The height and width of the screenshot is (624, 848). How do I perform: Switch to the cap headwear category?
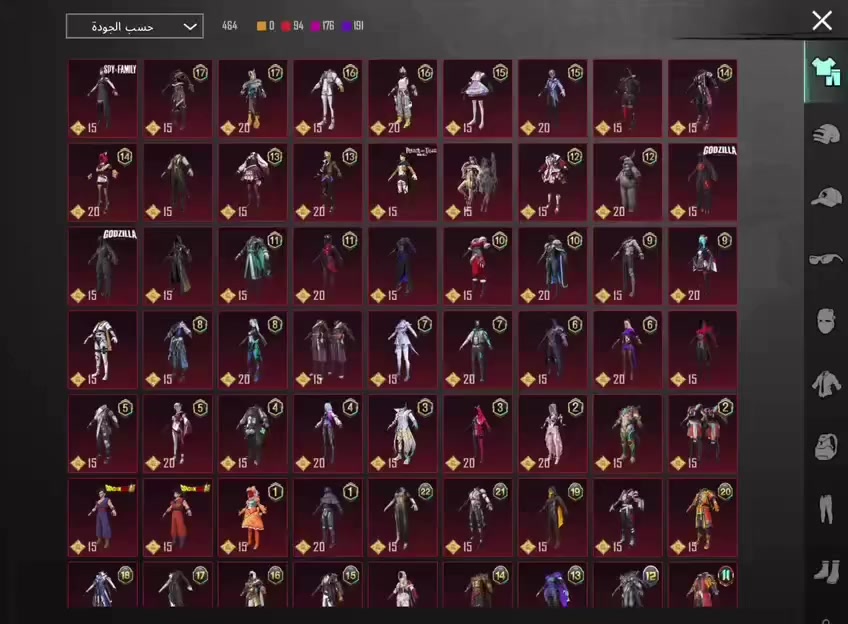tap(825, 196)
